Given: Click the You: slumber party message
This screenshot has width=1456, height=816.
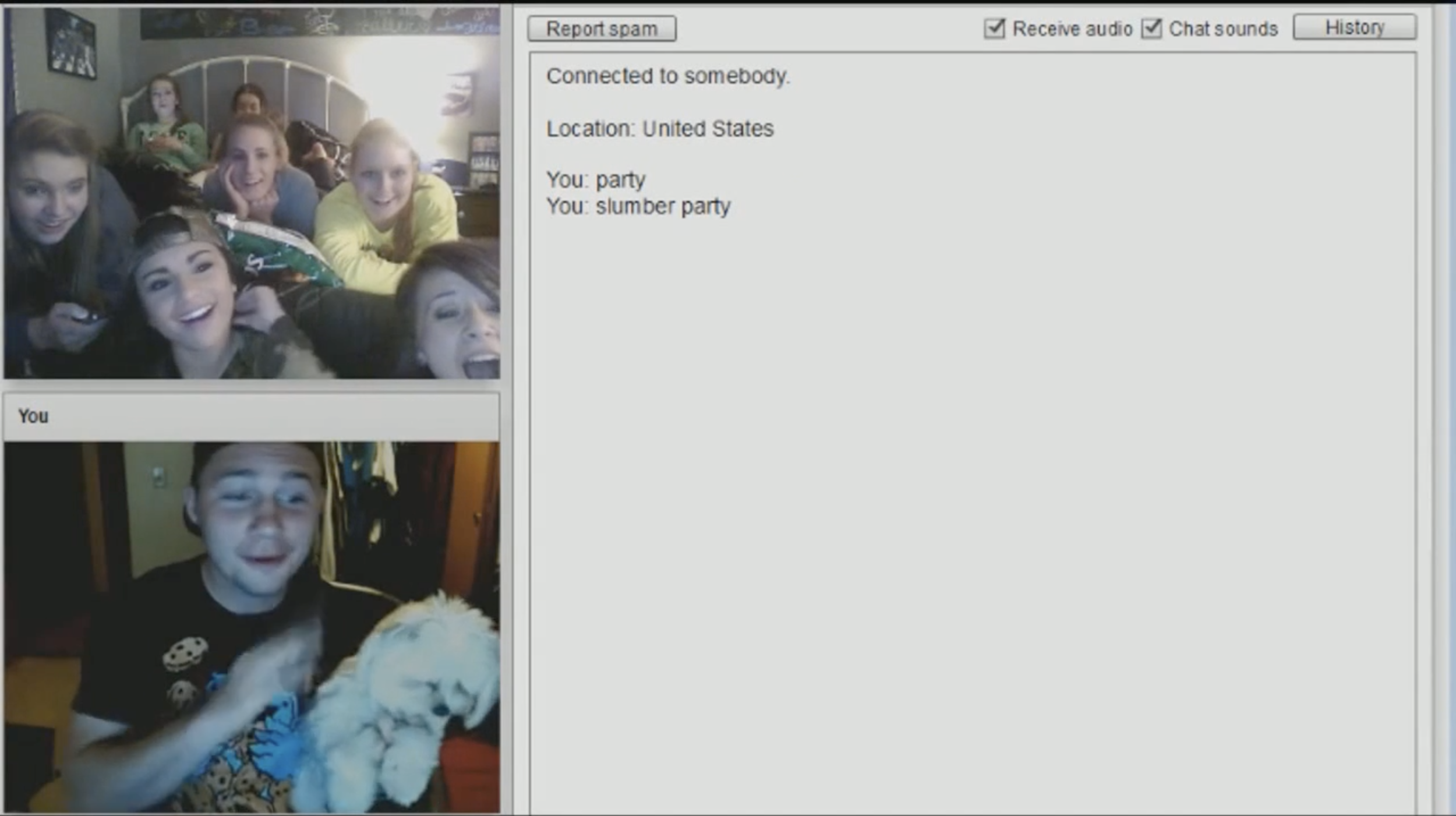Looking at the screenshot, I should tap(638, 206).
